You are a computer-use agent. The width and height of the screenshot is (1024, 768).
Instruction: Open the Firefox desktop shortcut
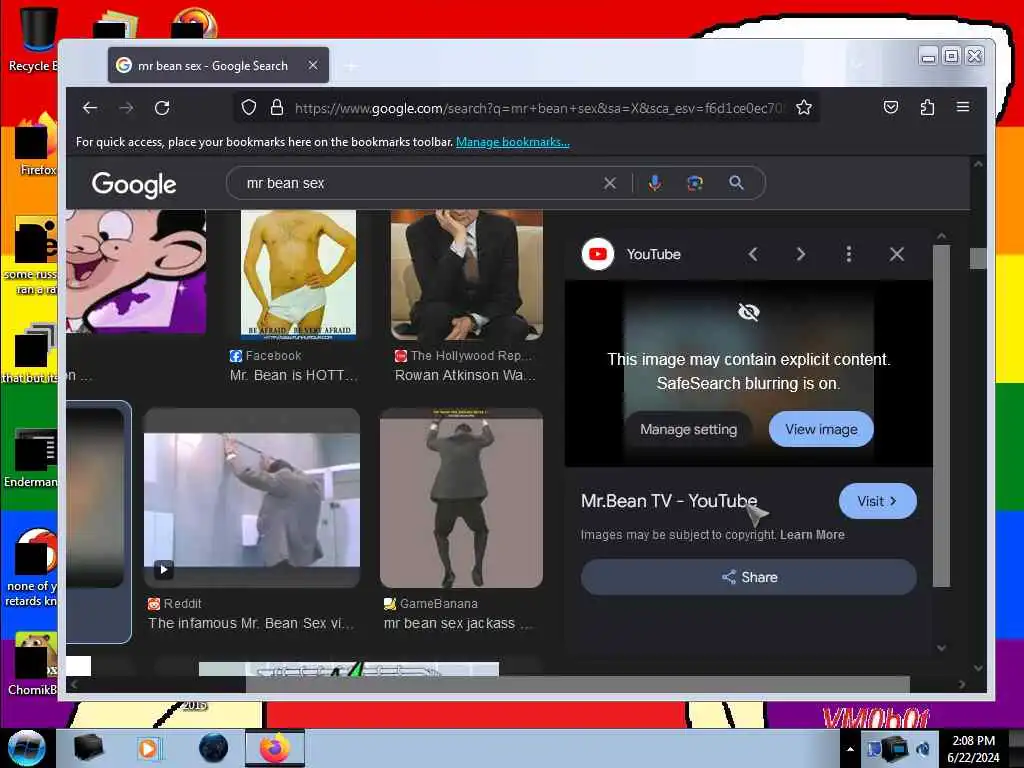36,145
